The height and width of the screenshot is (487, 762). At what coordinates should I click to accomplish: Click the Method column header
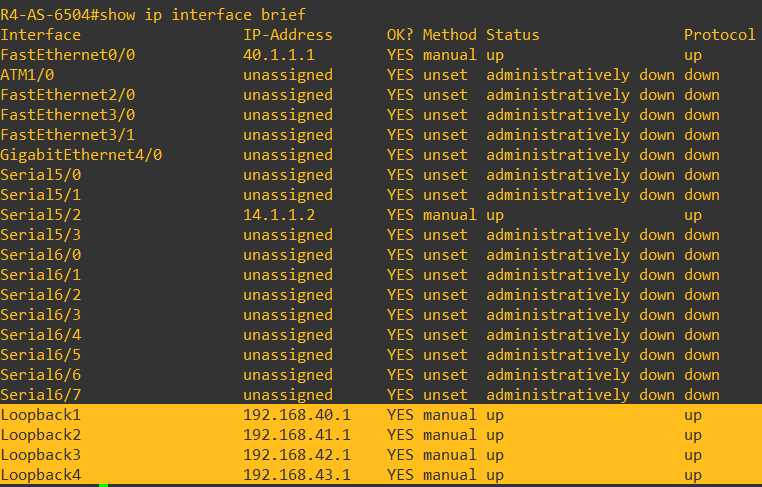click(x=449, y=35)
